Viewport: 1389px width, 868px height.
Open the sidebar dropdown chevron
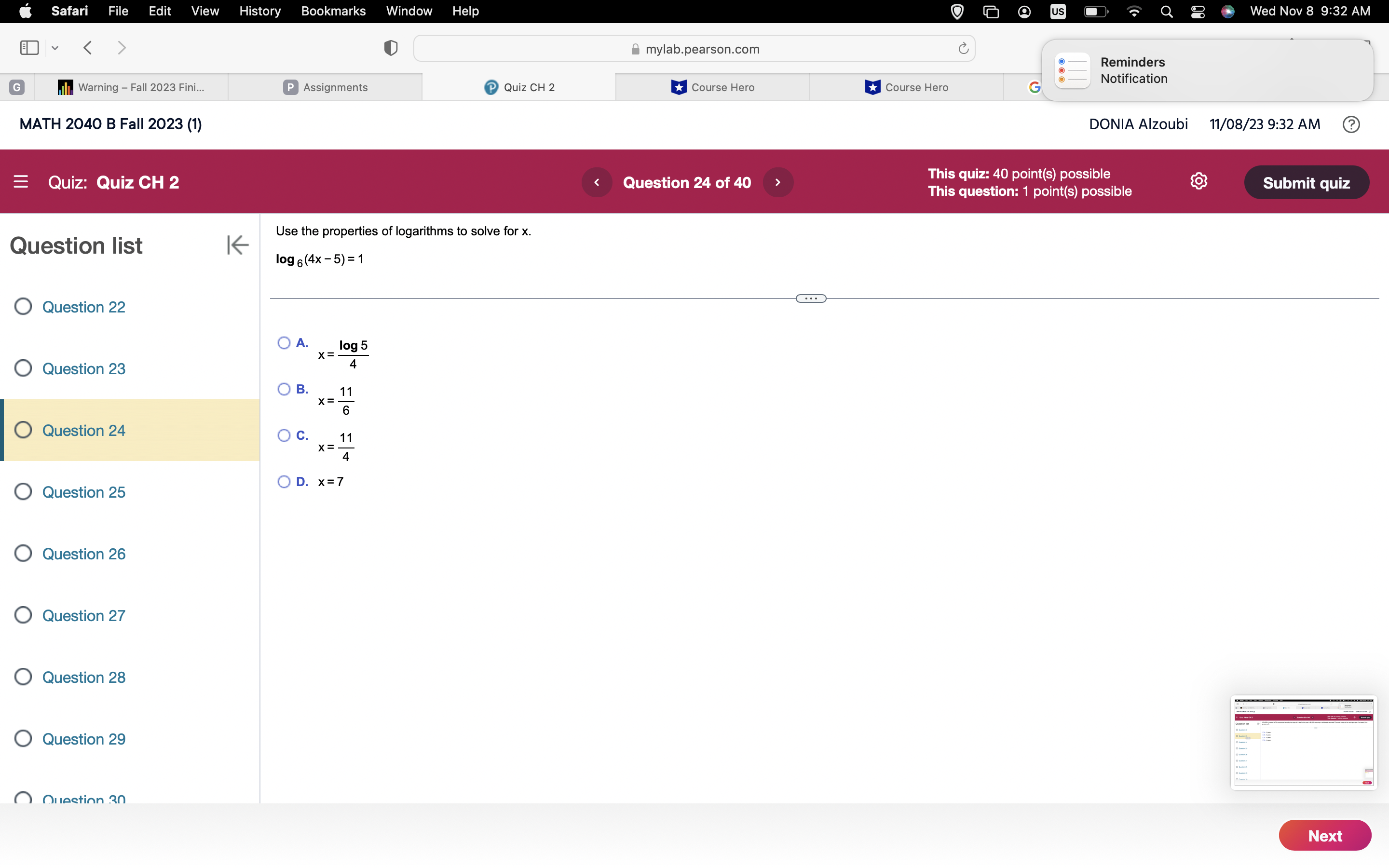pyautogui.click(x=54, y=48)
